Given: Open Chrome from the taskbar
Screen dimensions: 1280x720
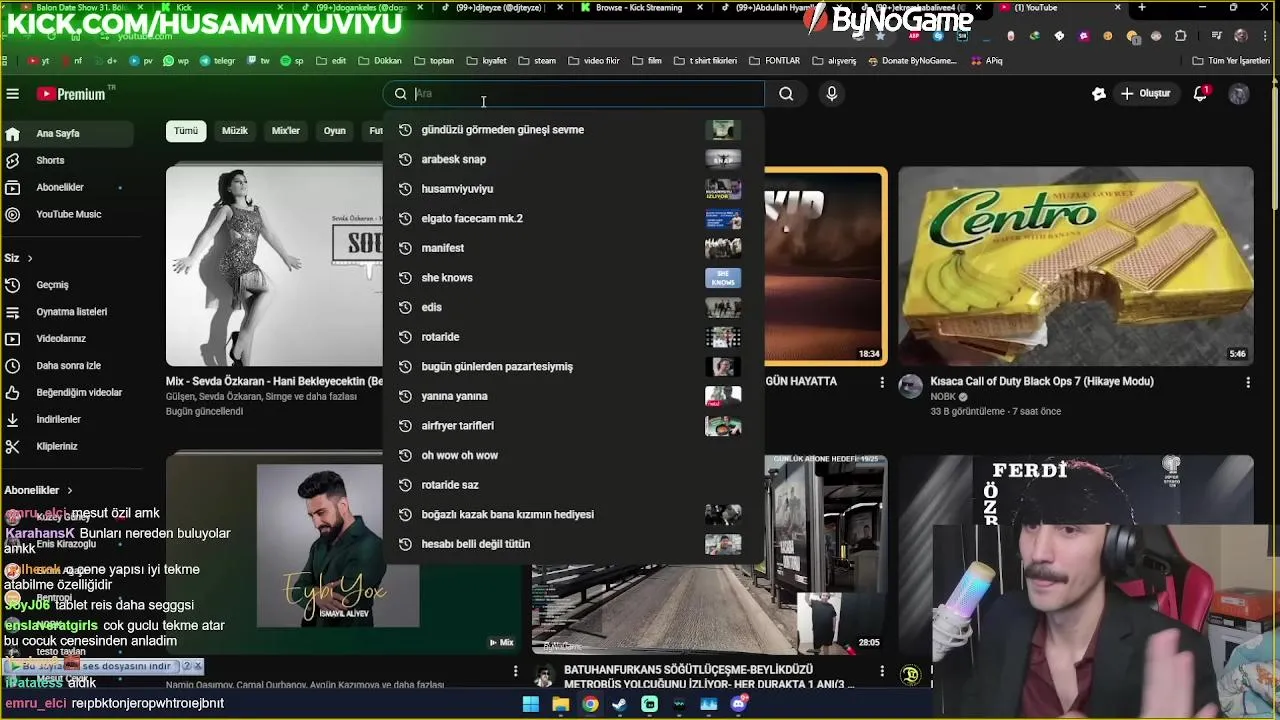Looking at the screenshot, I should pyautogui.click(x=591, y=704).
